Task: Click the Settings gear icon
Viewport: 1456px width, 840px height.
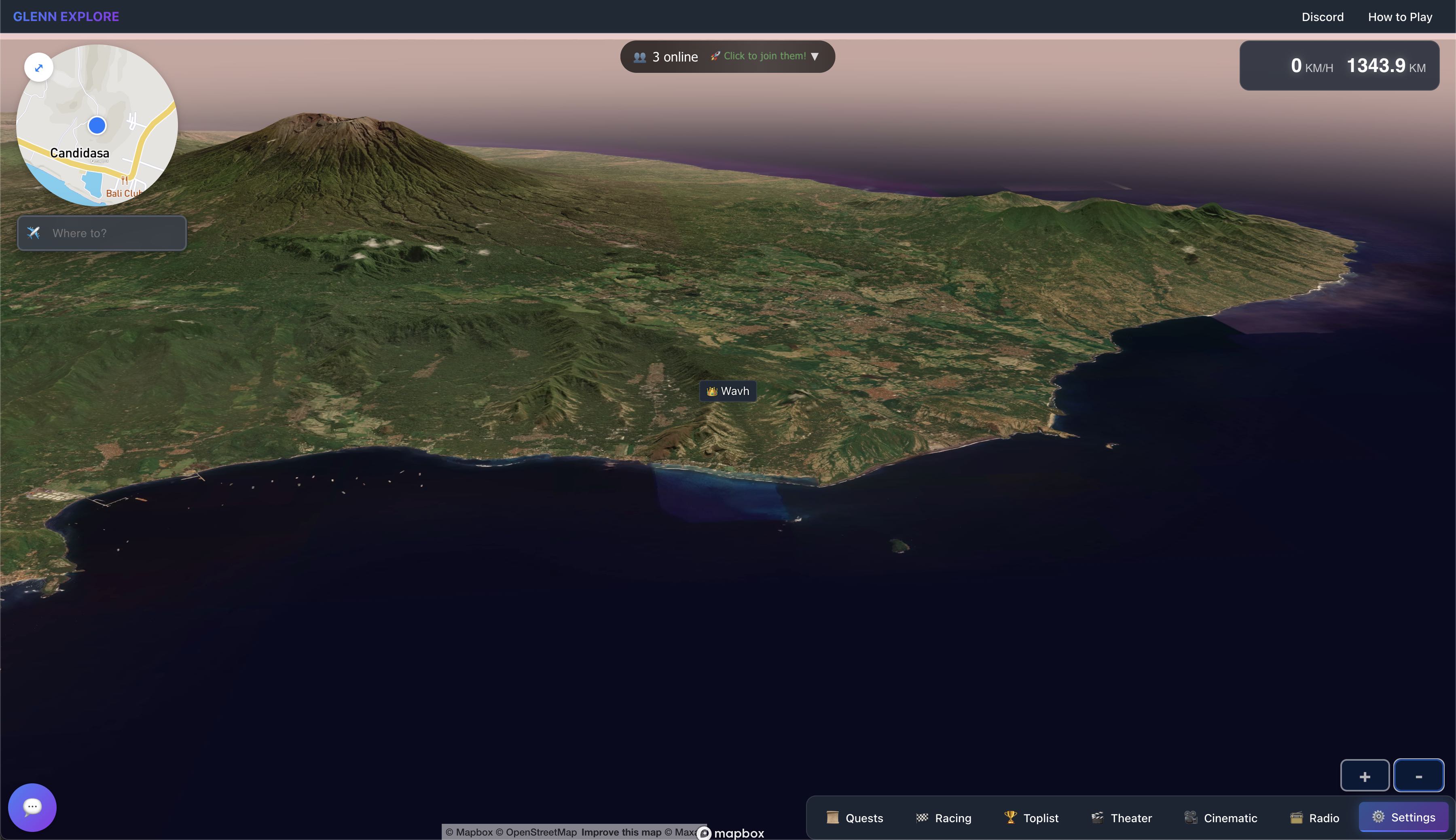Action: [x=1378, y=817]
